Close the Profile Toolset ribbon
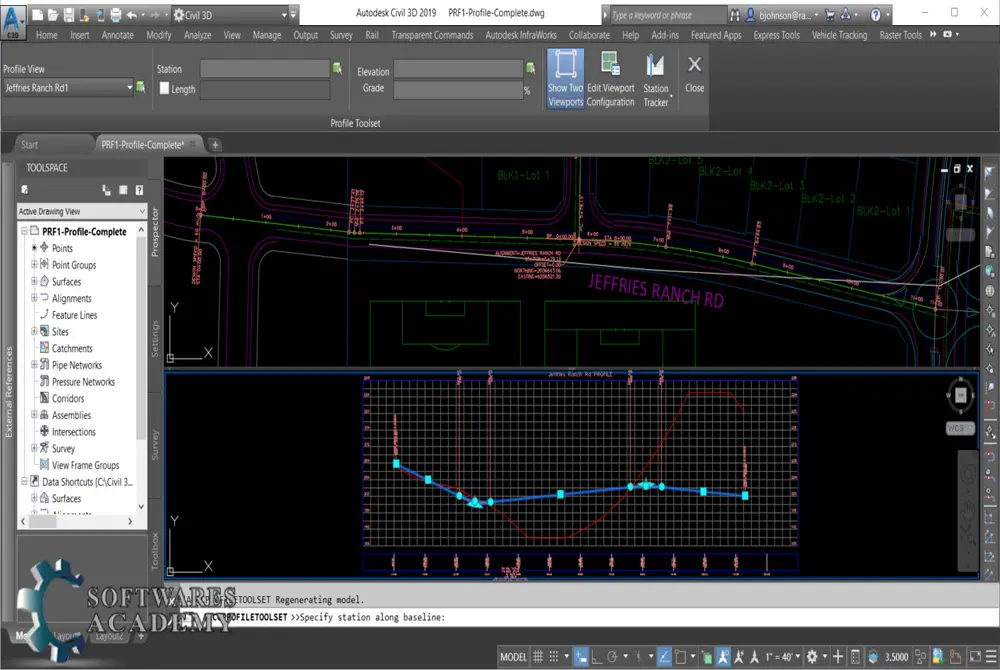1000x670 pixels. [x=695, y=73]
